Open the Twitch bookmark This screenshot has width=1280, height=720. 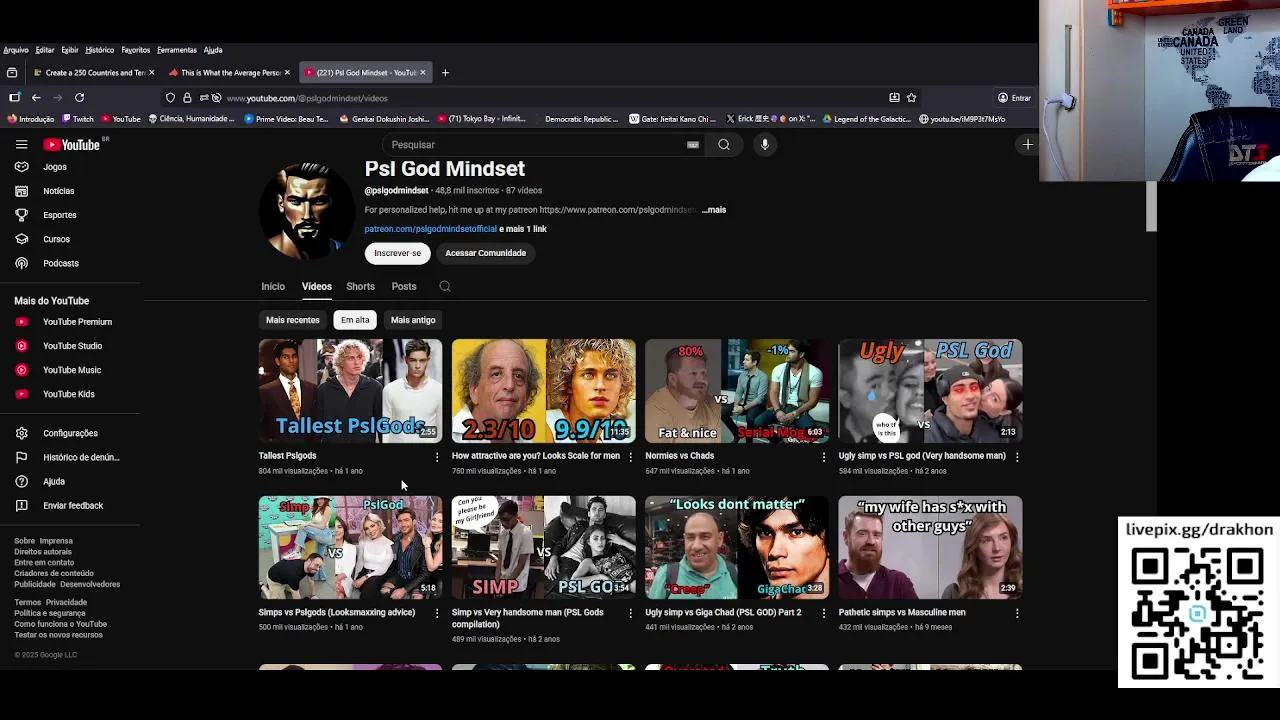[77, 119]
